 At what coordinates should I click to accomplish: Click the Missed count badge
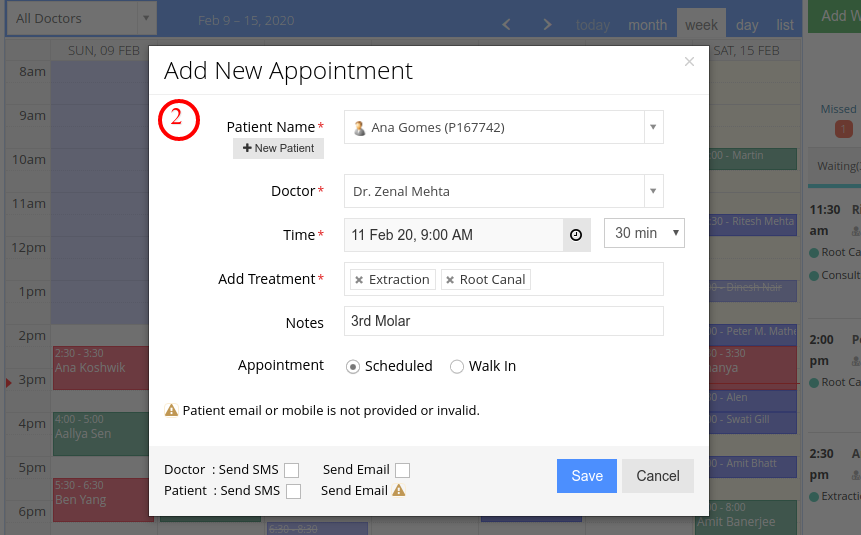pos(843,129)
